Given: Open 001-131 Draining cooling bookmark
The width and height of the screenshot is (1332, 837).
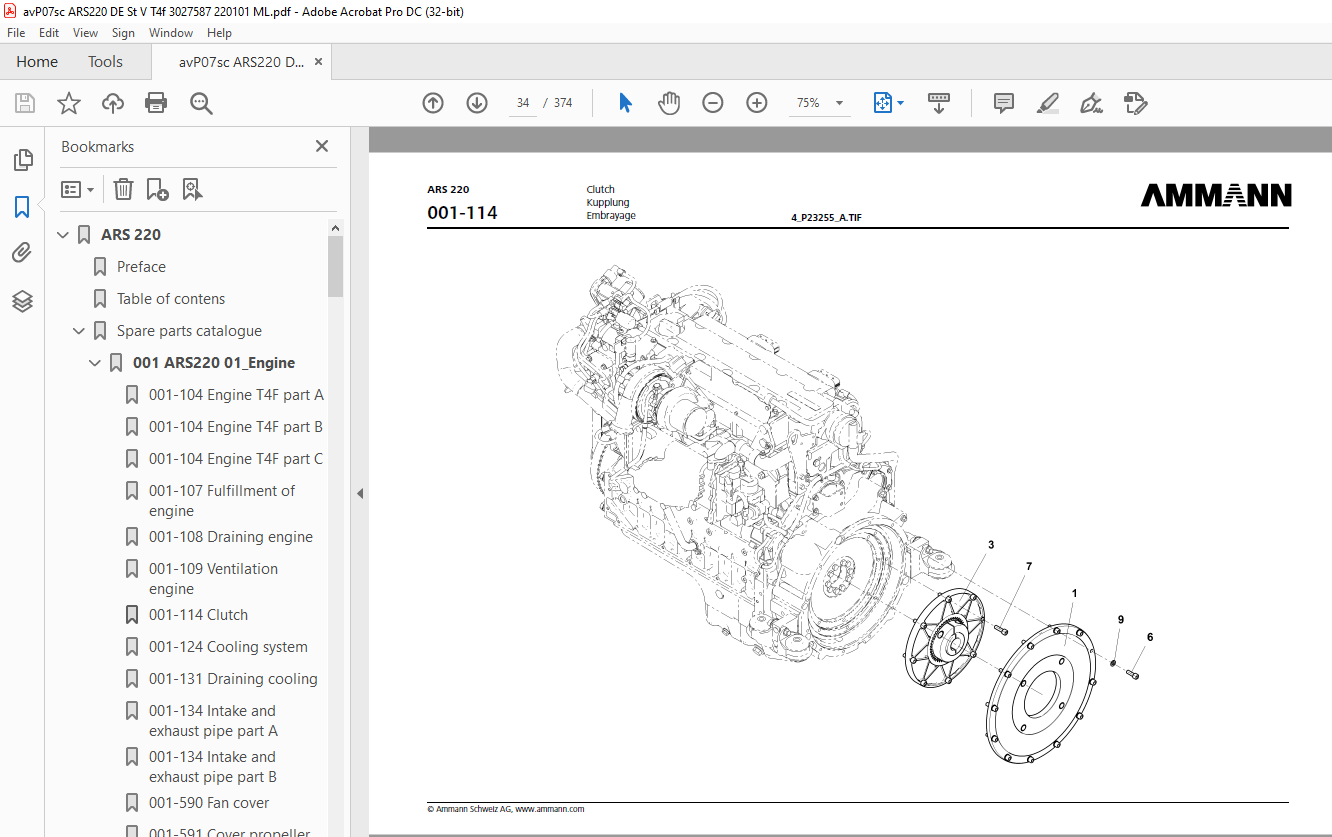Looking at the screenshot, I should [x=233, y=679].
